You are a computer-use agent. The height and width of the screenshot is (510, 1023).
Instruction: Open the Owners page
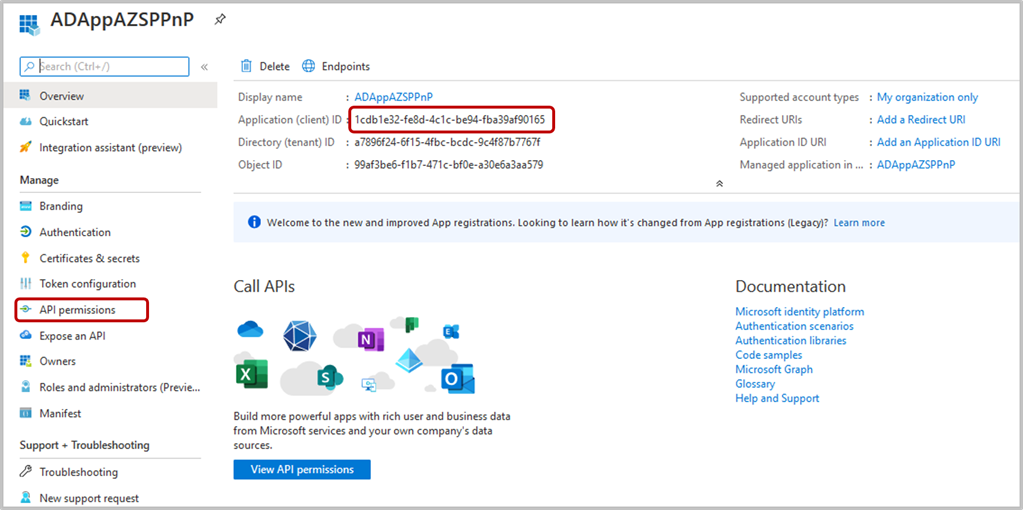57,361
